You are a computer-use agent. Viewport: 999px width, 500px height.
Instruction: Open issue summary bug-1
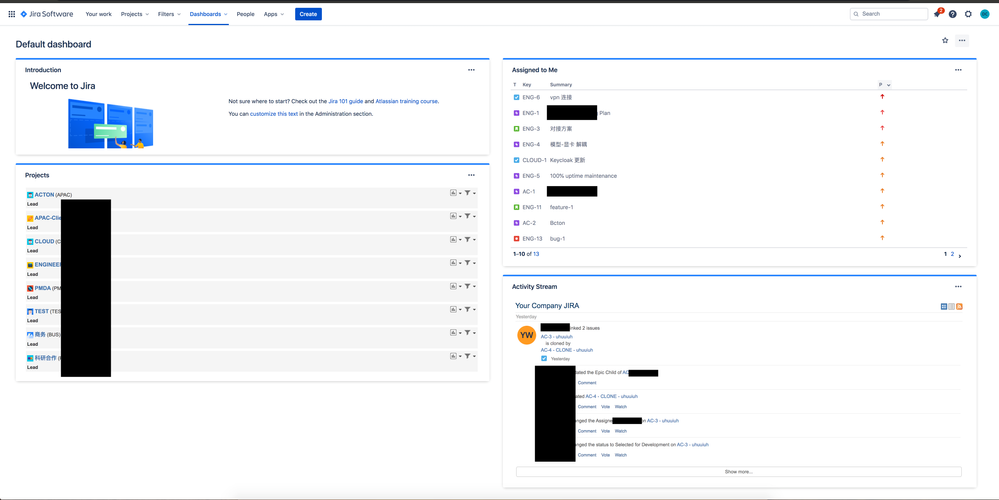tap(557, 239)
